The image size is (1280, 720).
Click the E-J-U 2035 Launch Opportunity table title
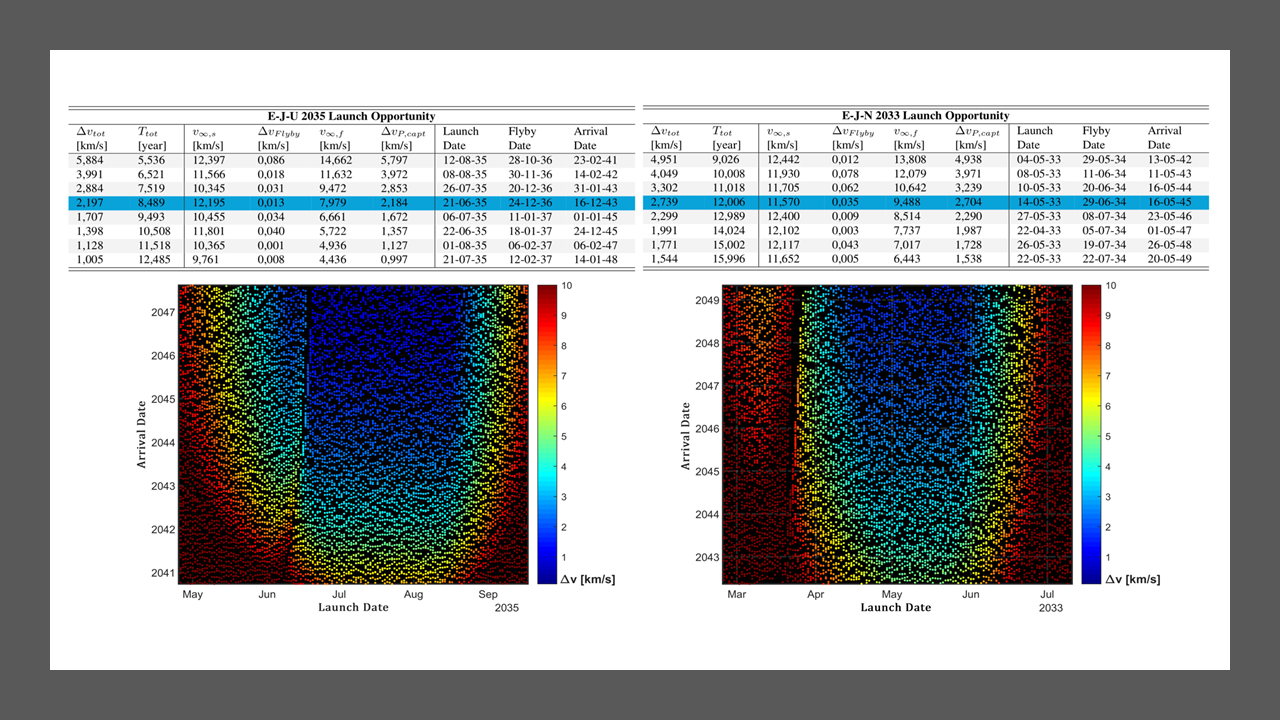click(351, 117)
